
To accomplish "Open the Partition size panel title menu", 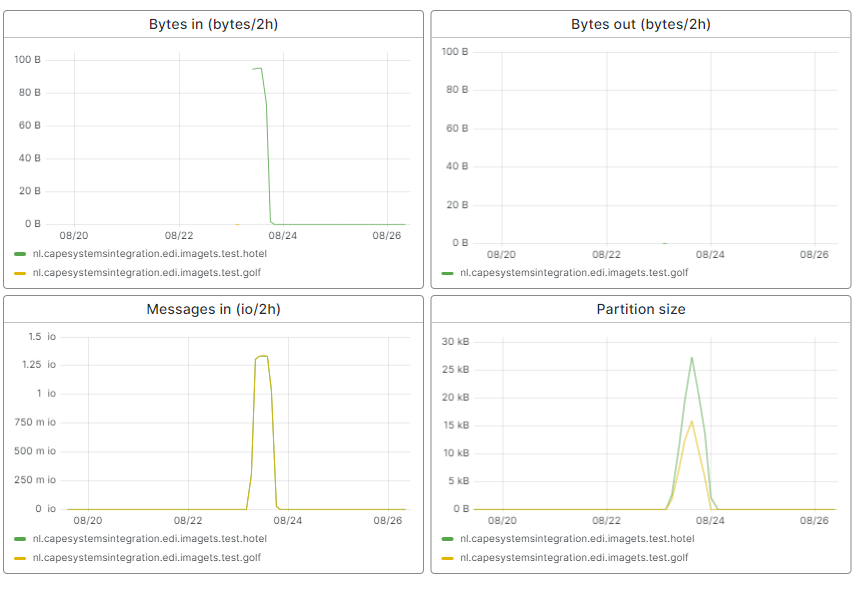I will click(641, 309).
